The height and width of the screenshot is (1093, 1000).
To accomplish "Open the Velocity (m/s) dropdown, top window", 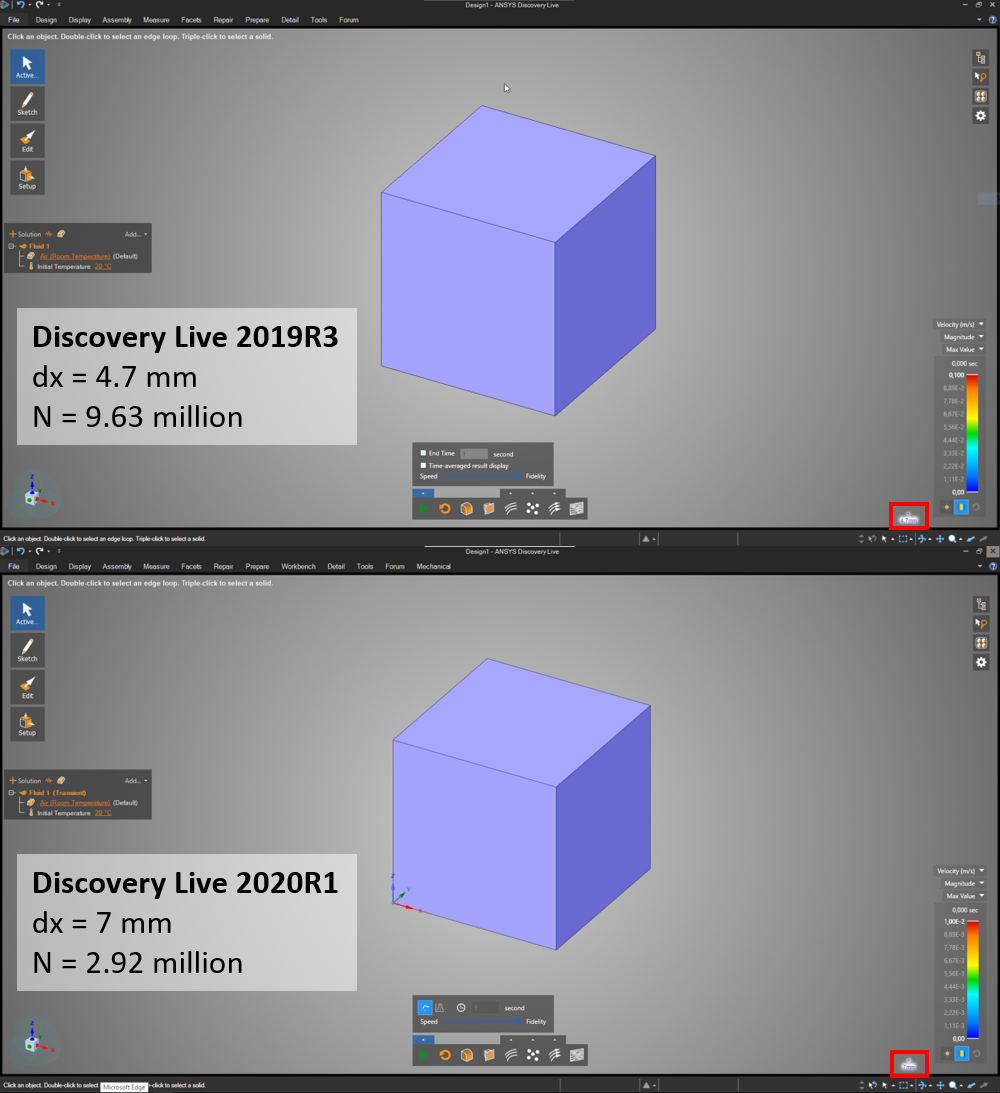I will [960, 325].
